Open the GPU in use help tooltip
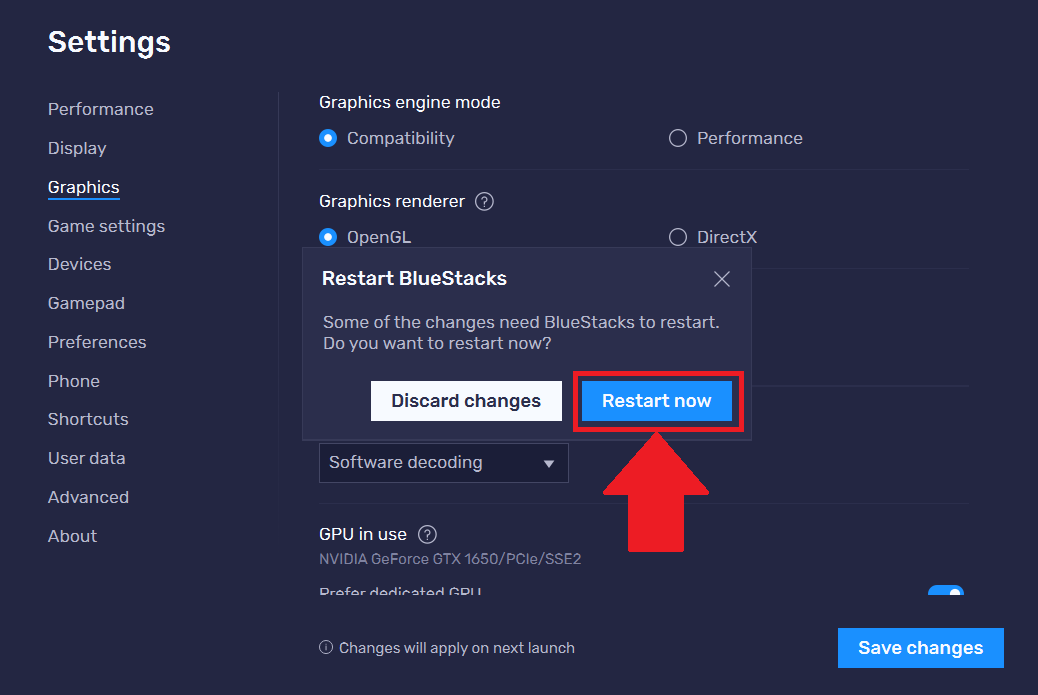Image resolution: width=1038 pixels, height=695 pixels. tap(425, 534)
